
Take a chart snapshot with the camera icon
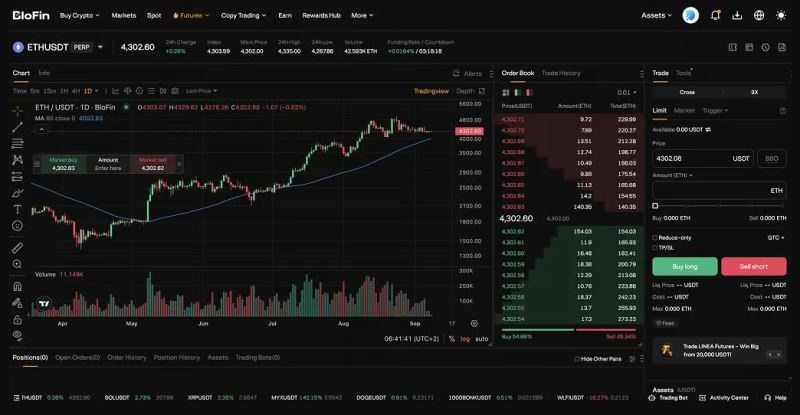(x=175, y=91)
